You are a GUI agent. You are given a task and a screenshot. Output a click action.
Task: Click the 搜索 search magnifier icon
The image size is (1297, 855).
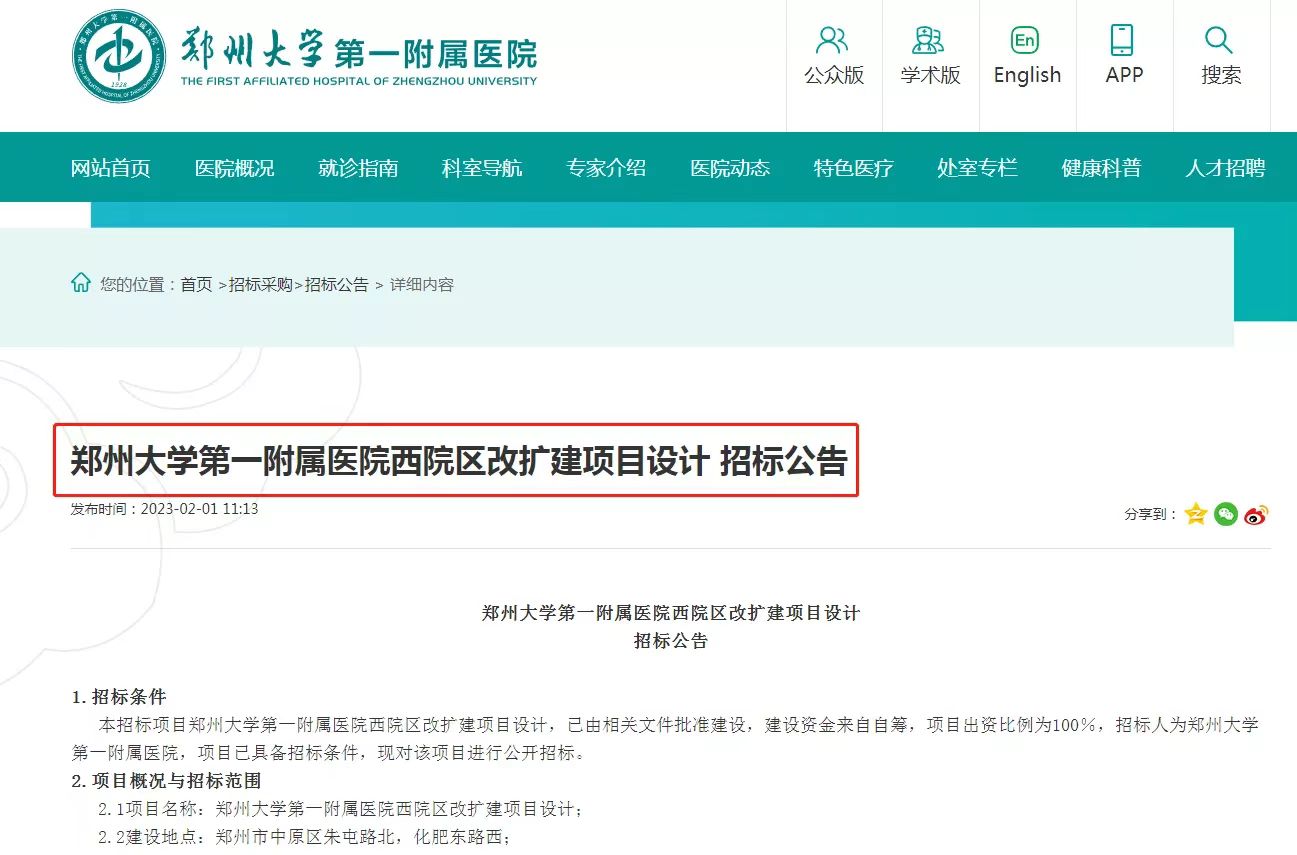click(x=1220, y=42)
